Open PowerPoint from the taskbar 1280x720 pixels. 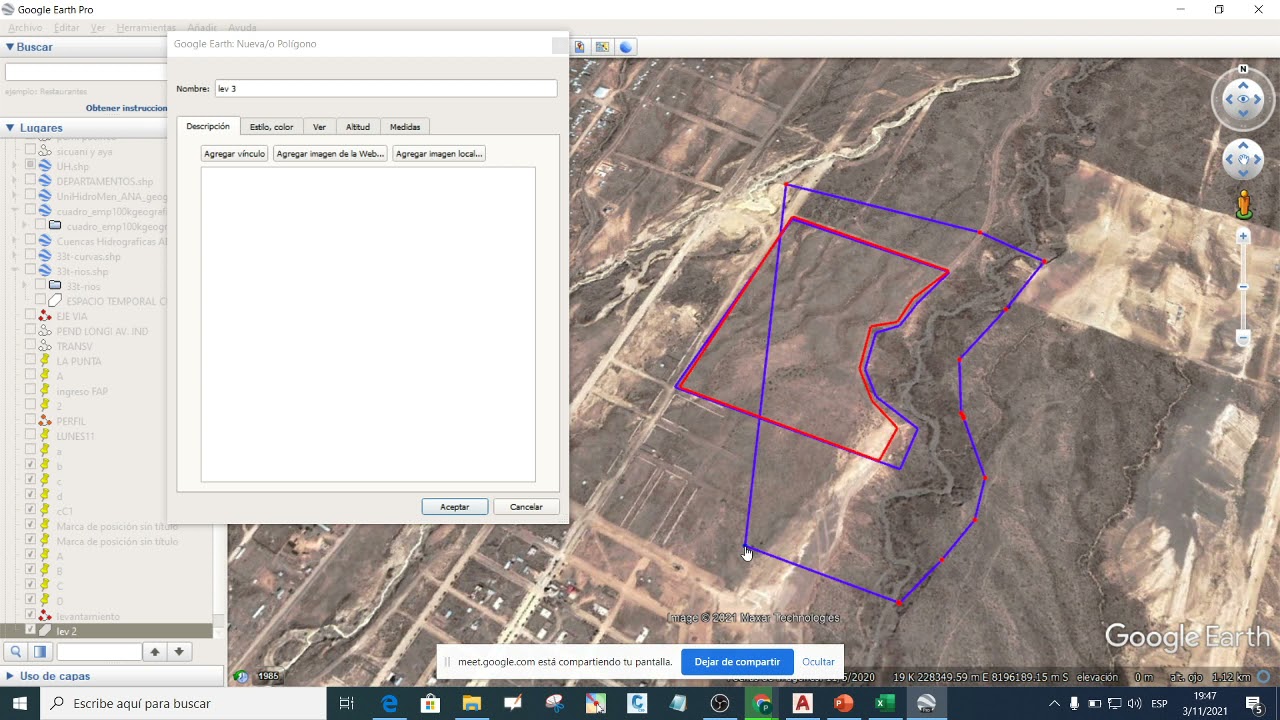click(x=843, y=704)
